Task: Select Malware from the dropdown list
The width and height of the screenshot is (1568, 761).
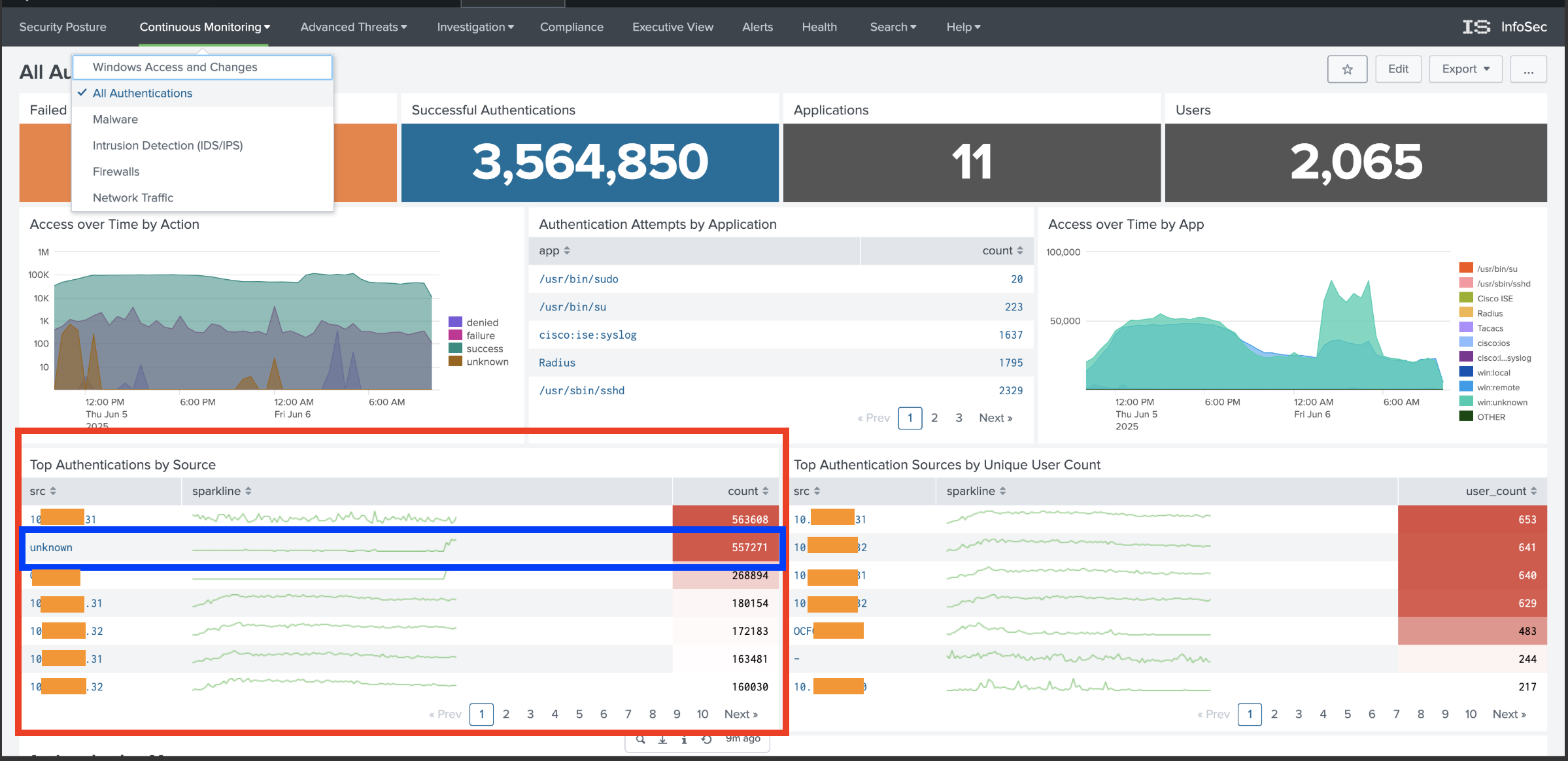Action: pos(115,119)
